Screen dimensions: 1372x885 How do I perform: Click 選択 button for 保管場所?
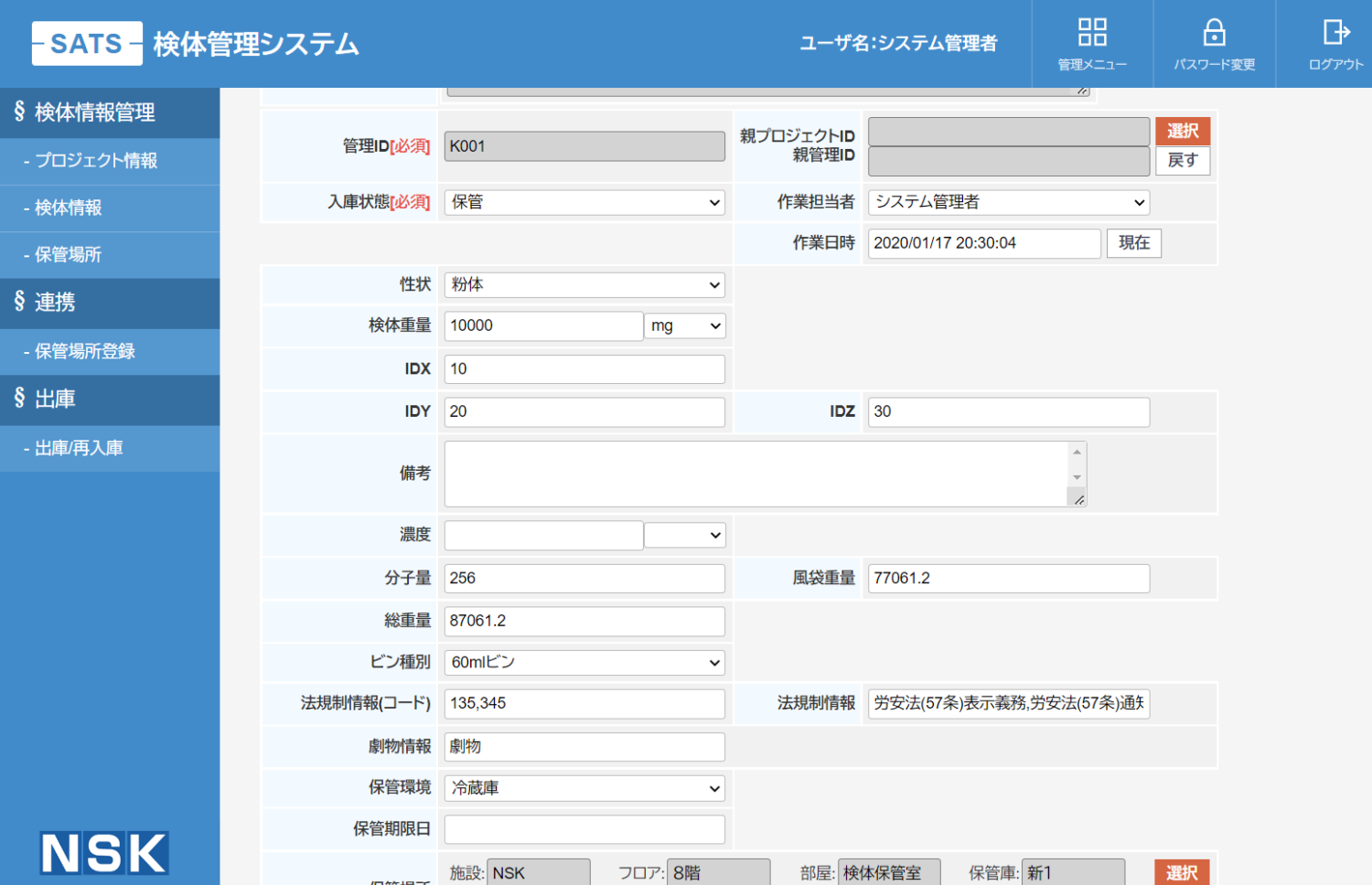(x=1182, y=873)
